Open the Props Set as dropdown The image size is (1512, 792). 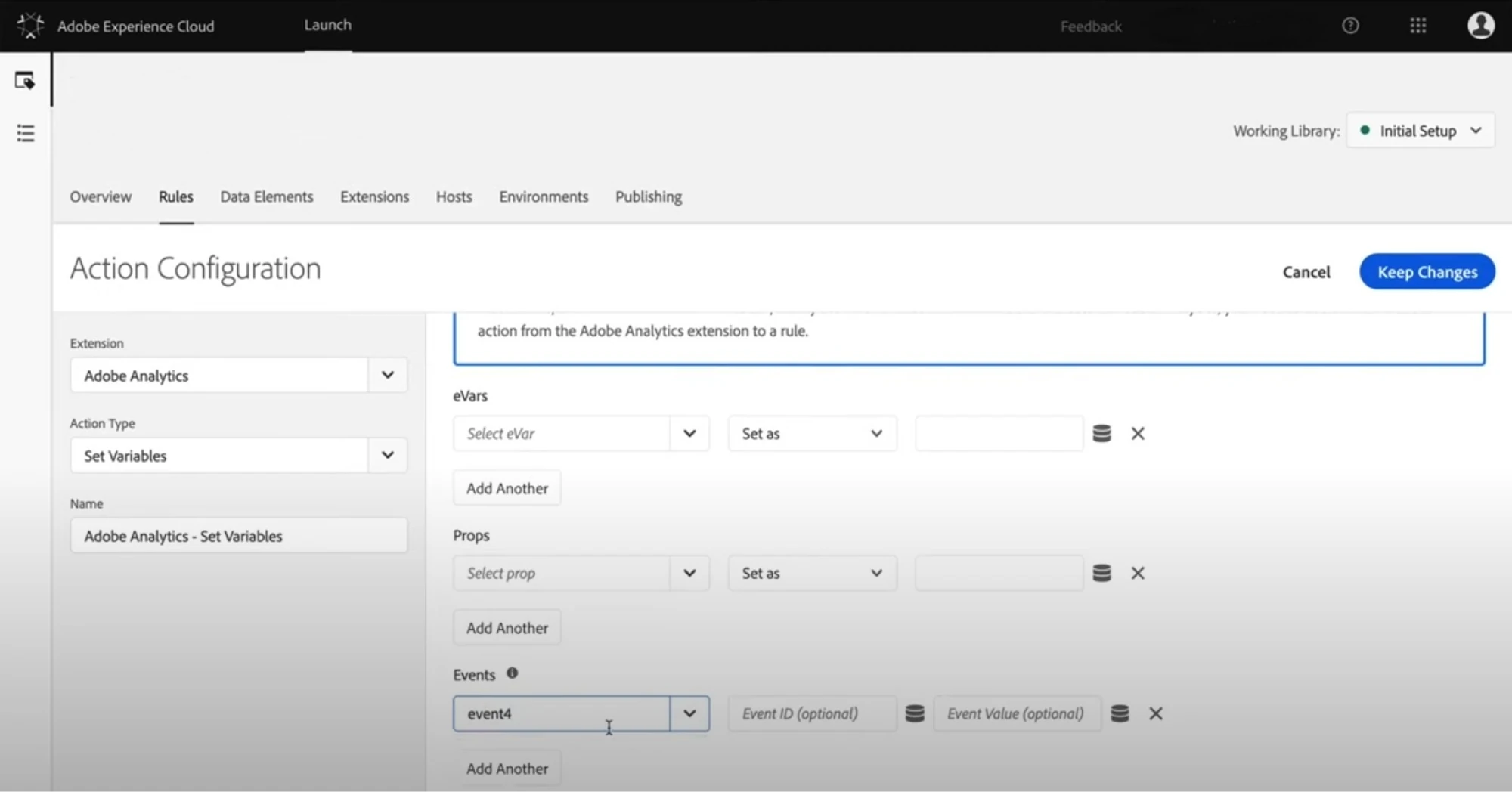point(813,574)
